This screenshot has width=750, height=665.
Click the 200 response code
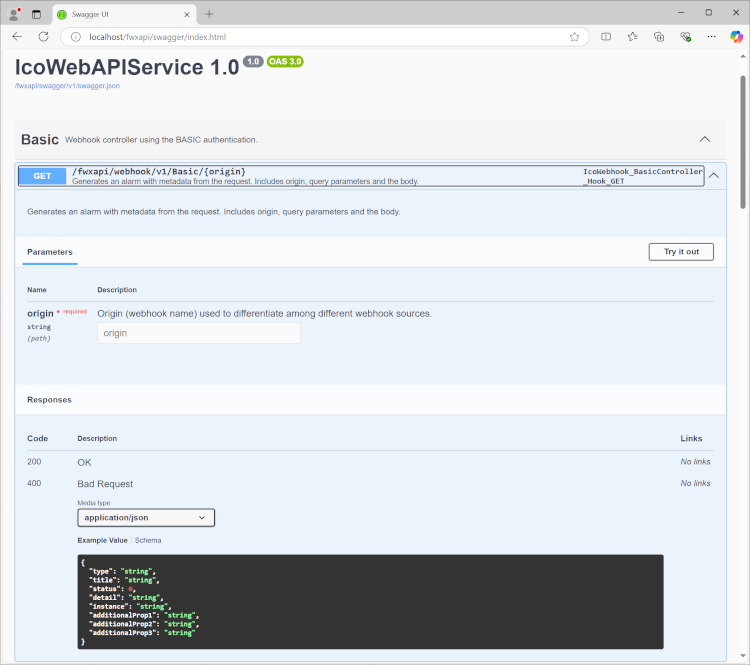point(34,462)
